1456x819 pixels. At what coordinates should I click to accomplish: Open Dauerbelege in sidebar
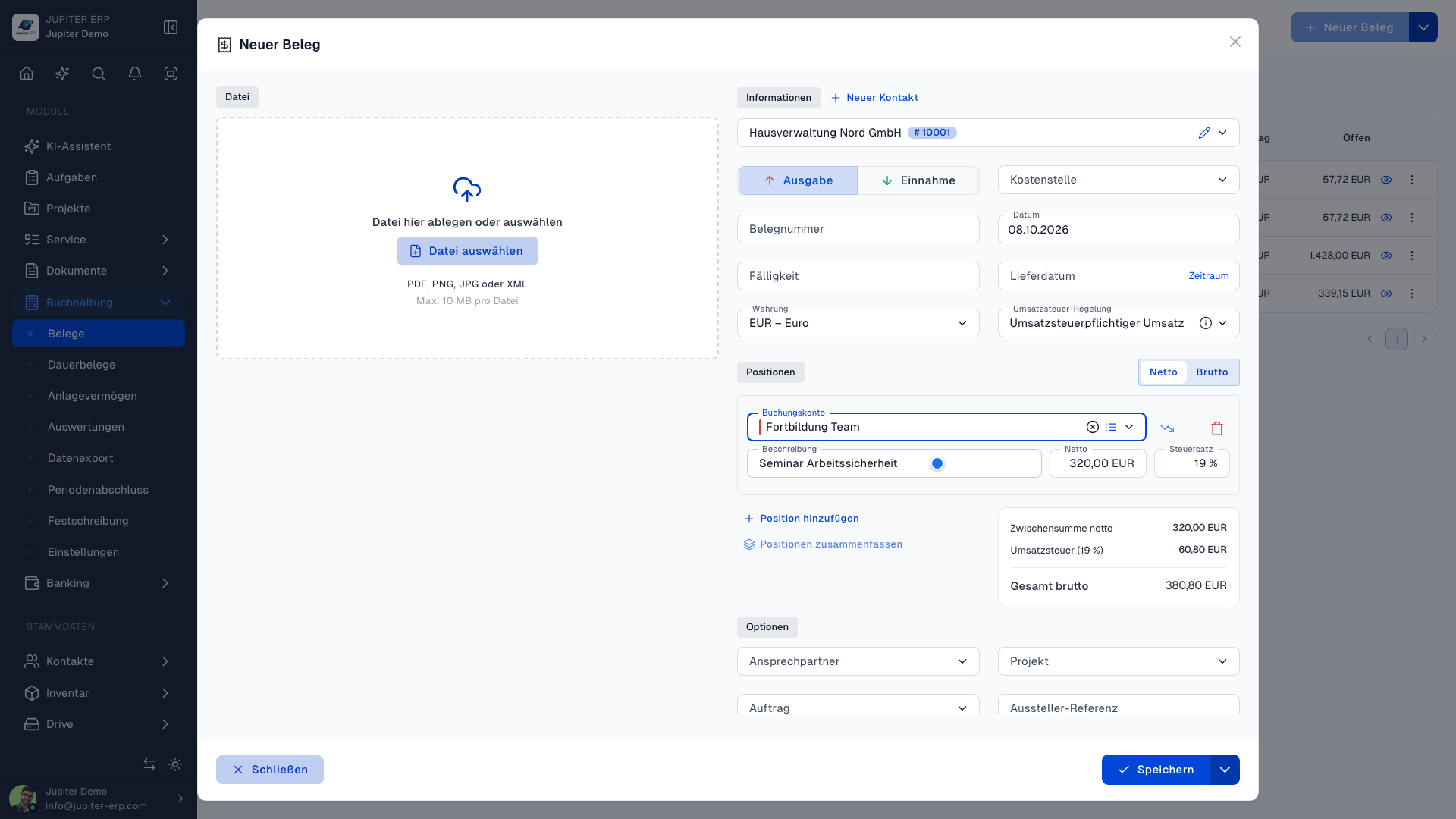point(99,365)
